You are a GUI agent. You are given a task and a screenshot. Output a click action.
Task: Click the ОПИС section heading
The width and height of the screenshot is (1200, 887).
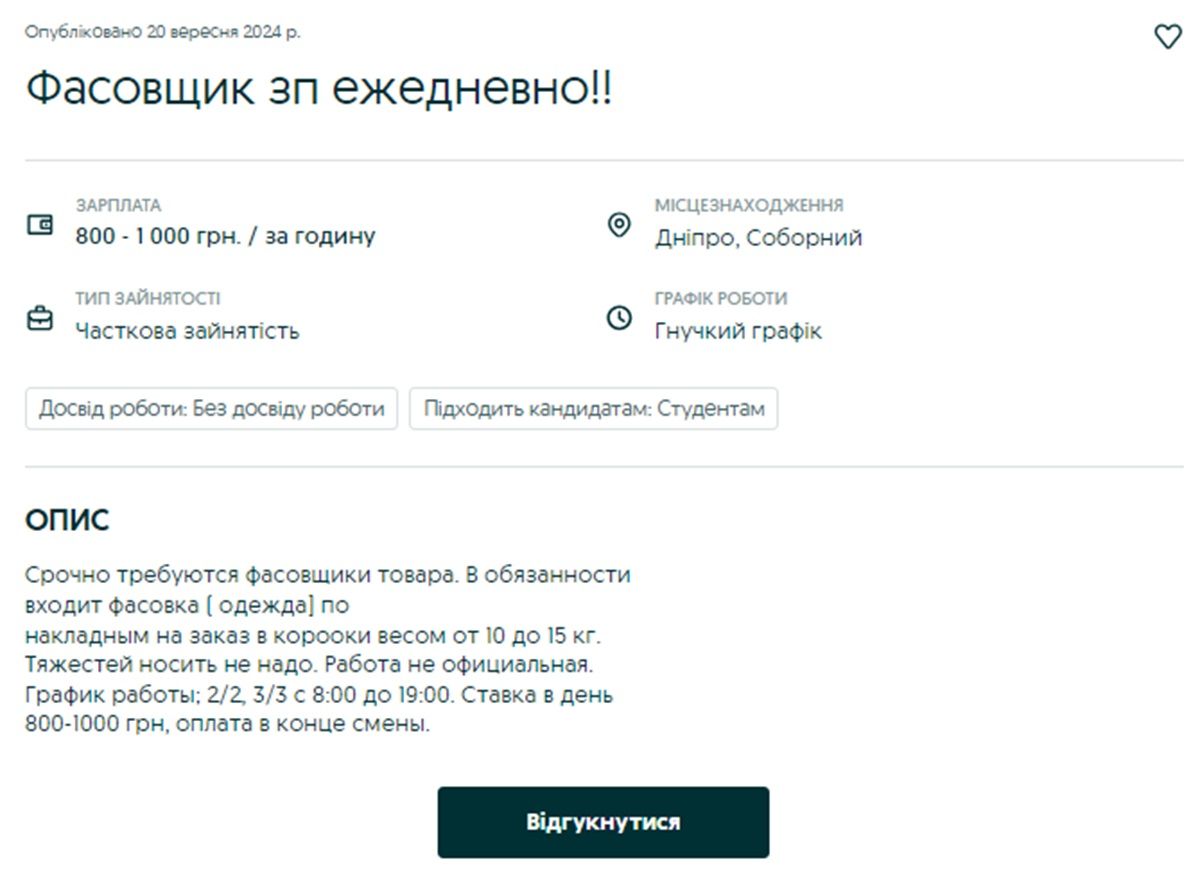coord(67,521)
